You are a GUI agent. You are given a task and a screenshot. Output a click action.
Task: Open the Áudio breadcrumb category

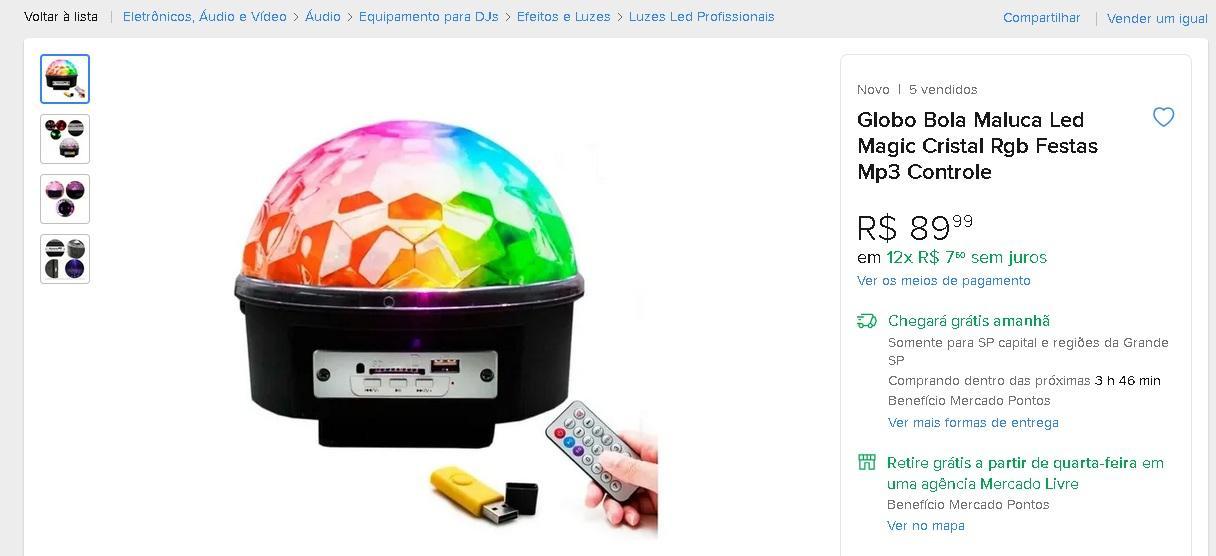323,17
